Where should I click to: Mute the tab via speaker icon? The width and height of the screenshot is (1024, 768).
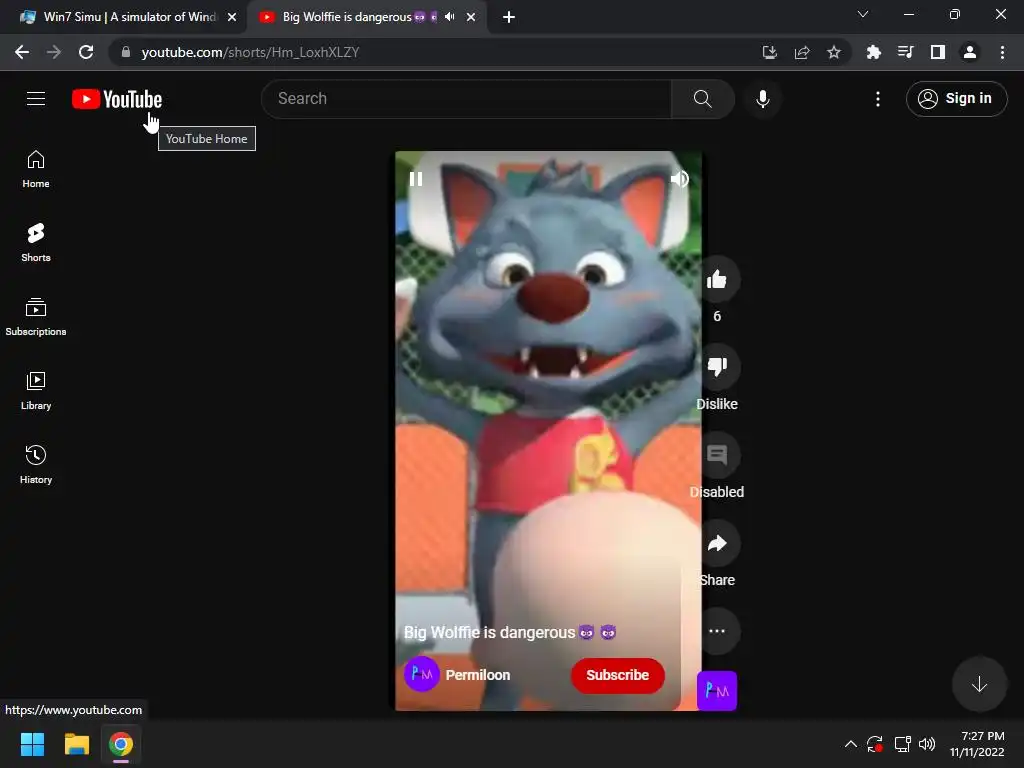click(450, 17)
